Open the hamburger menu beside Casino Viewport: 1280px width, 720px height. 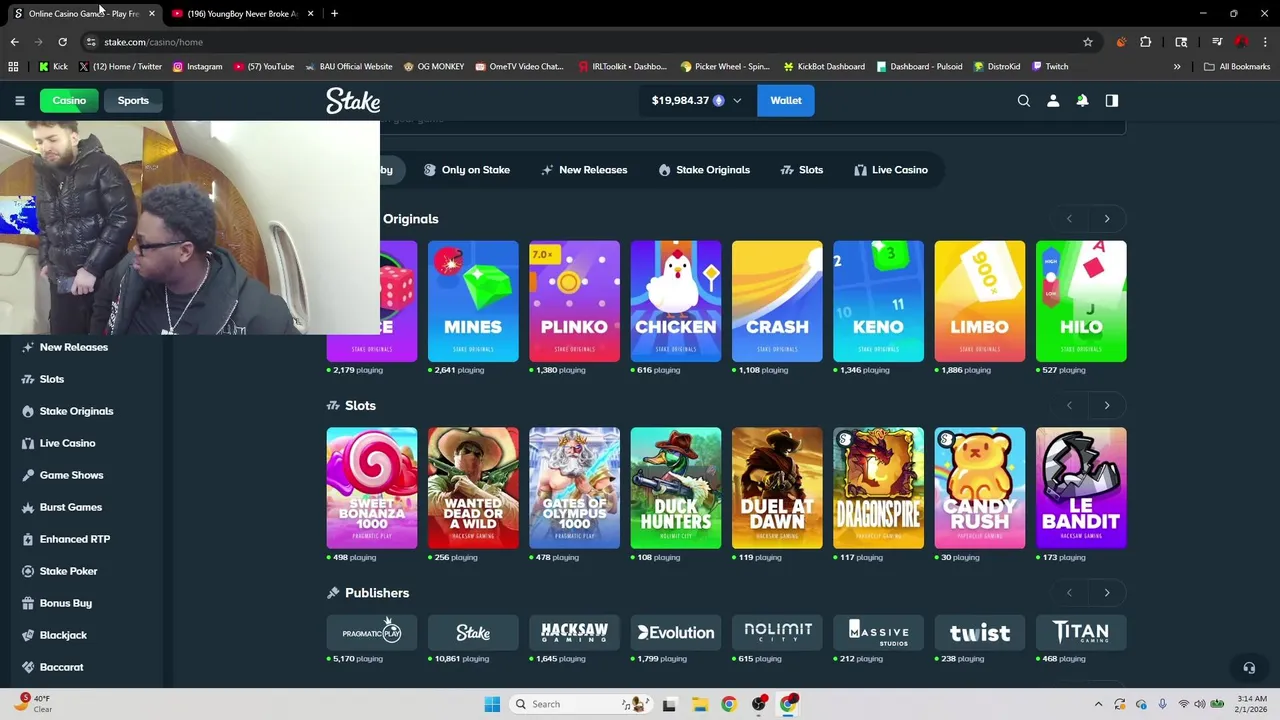[x=19, y=100]
